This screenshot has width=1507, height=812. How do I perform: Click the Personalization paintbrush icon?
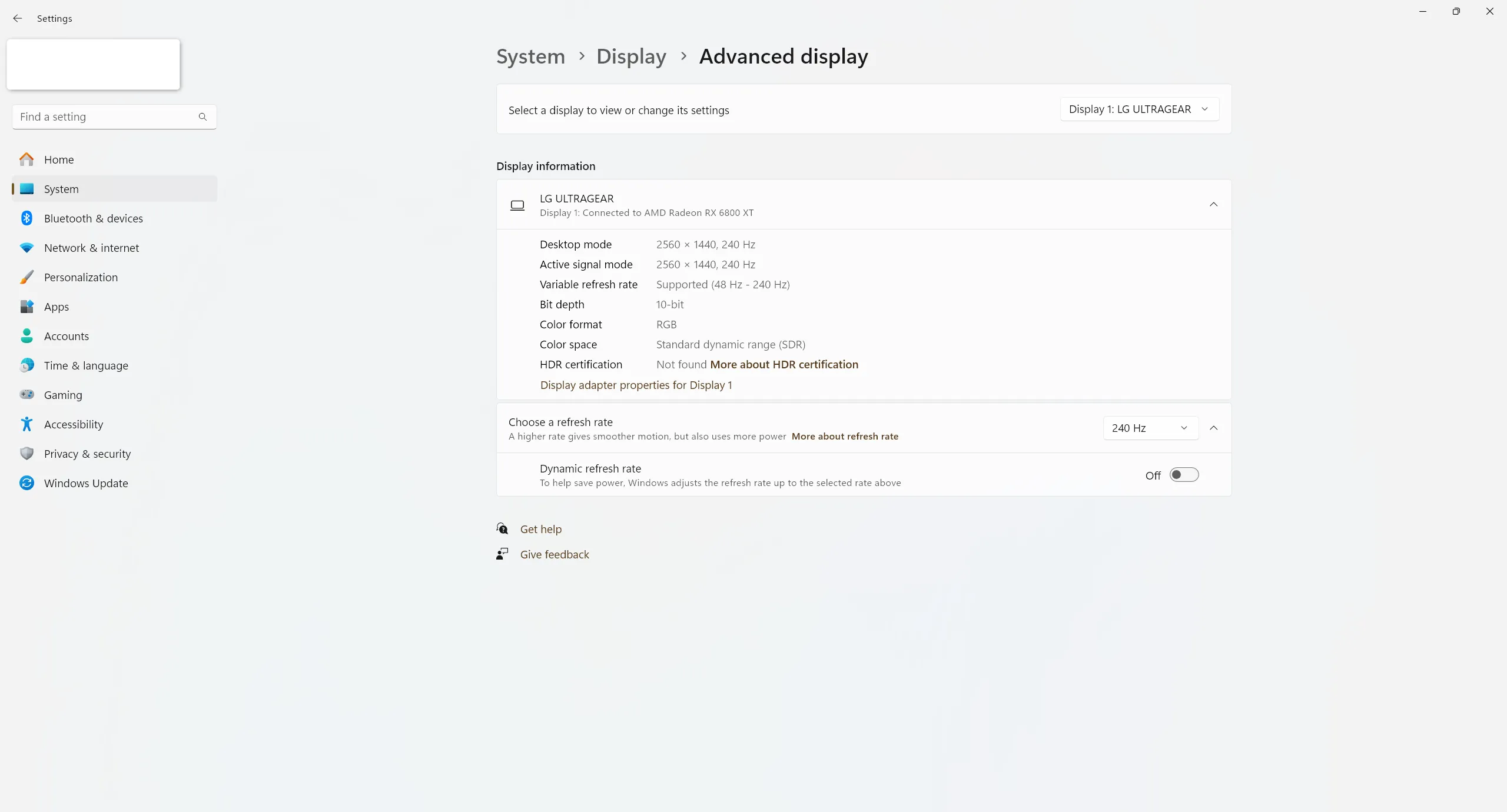point(26,277)
